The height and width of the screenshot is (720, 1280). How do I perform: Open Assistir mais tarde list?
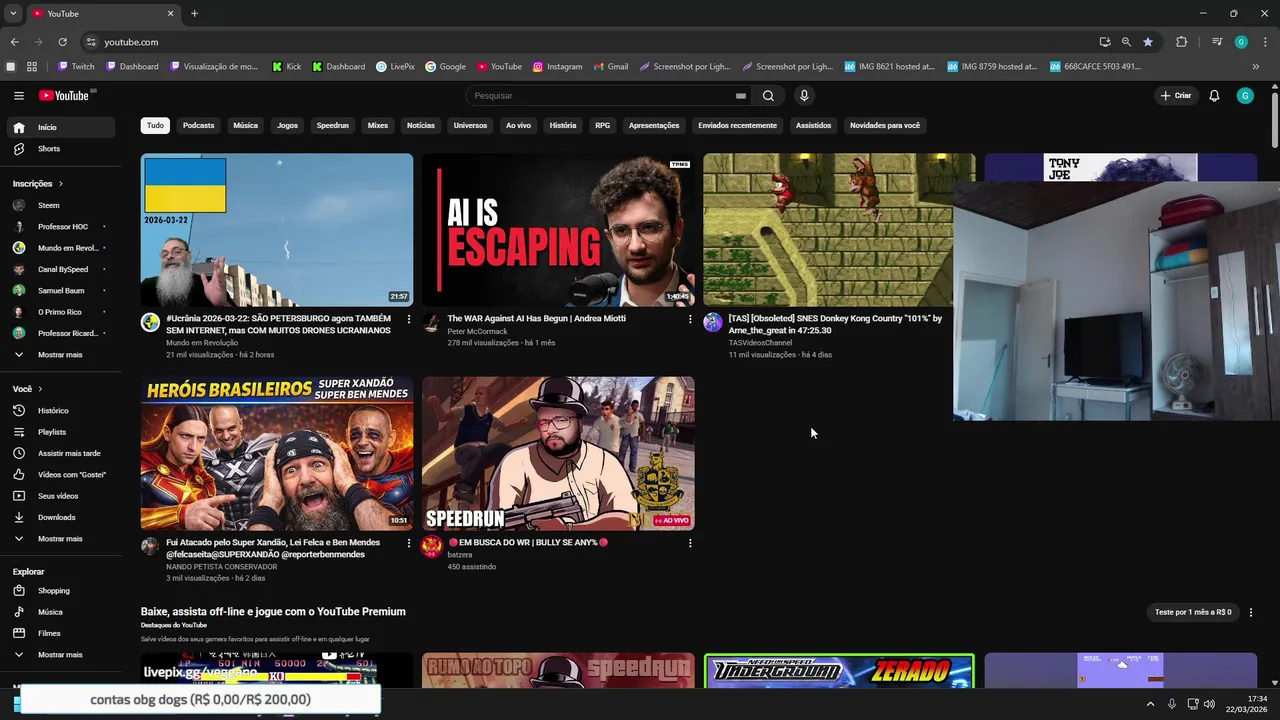click(62, 453)
